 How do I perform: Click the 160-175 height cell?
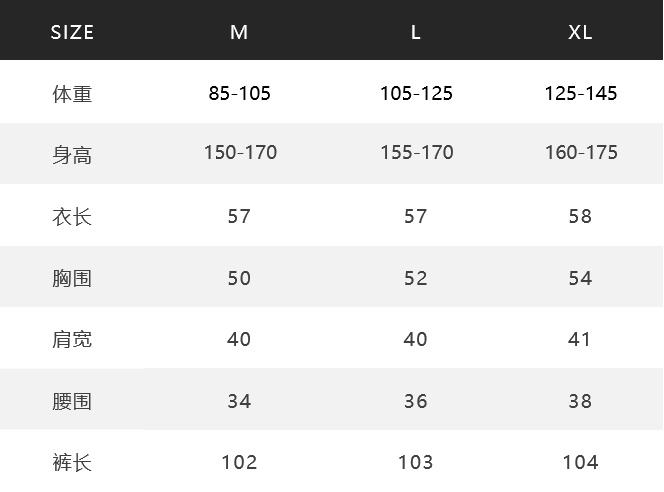pos(581,152)
